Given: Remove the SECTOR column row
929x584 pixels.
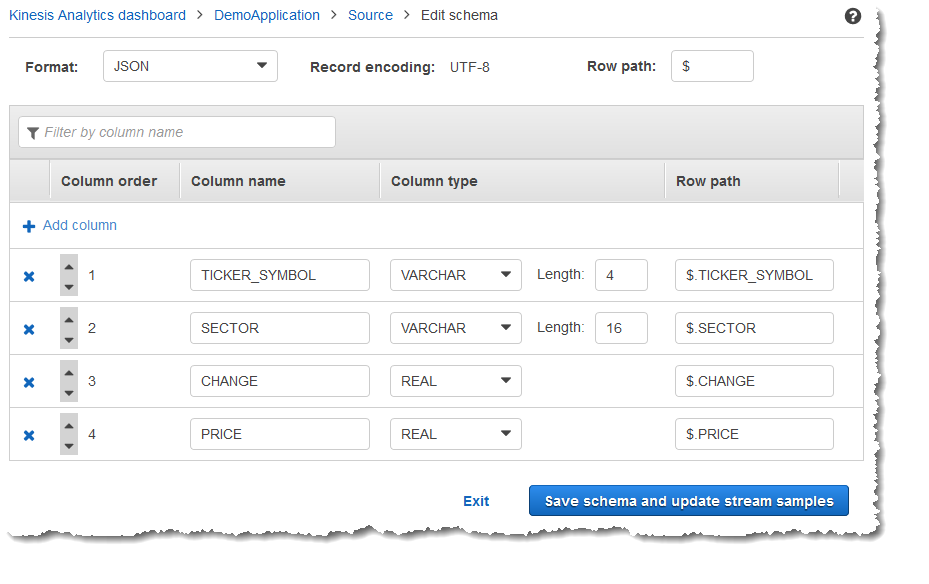Looking at the screenshot, I should tap(28, 328).
